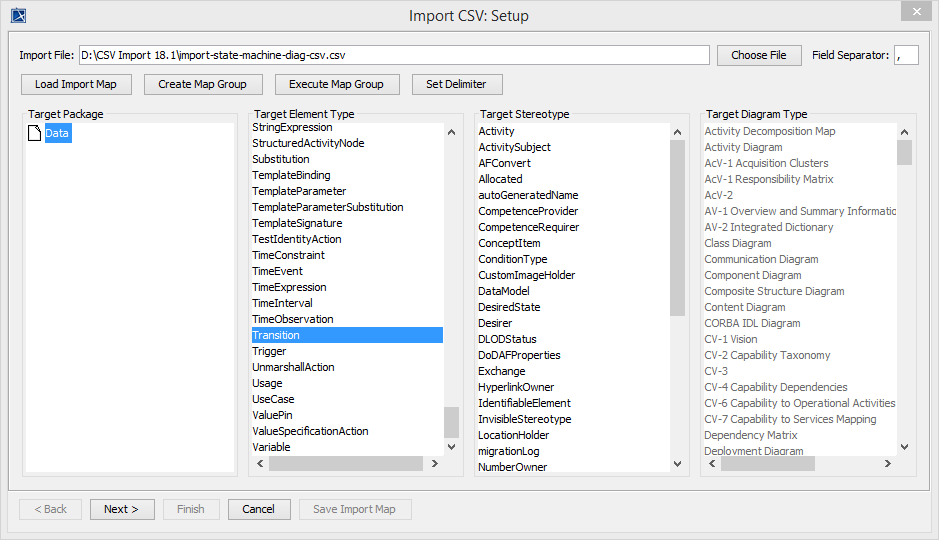This screenshot has height=540, width=939.
Task: Pick Class Diagram in diagram type list
Action: pyautogui.click(x=738, y=243)
